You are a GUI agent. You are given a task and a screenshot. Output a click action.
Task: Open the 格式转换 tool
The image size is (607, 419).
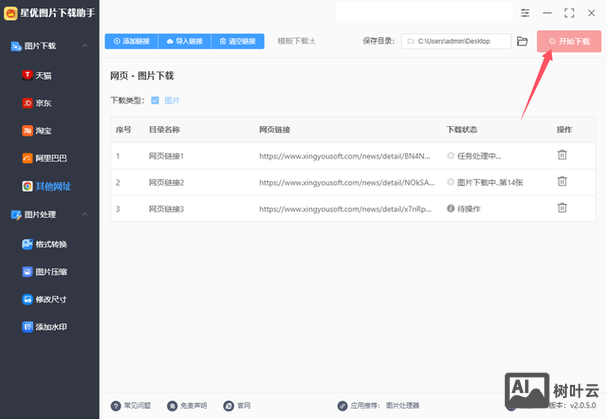pyautogui.click(x=45, y=244)
